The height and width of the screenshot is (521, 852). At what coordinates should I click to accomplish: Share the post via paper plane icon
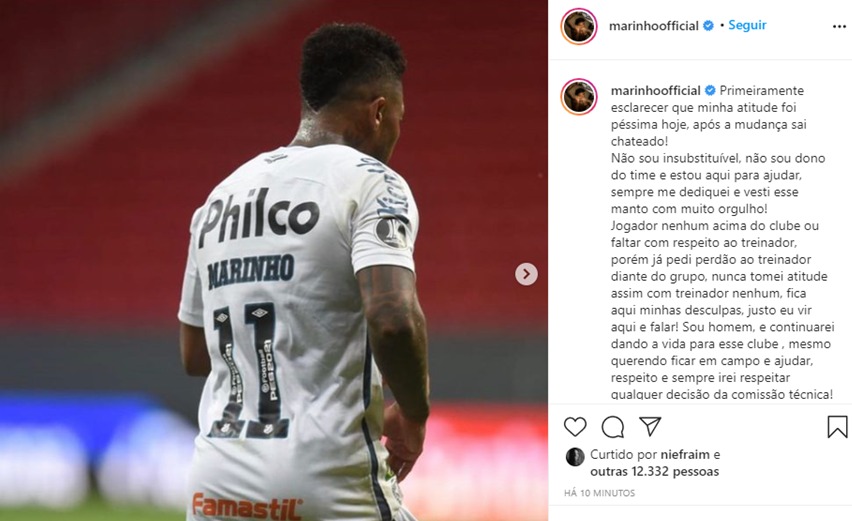(650, 426)
